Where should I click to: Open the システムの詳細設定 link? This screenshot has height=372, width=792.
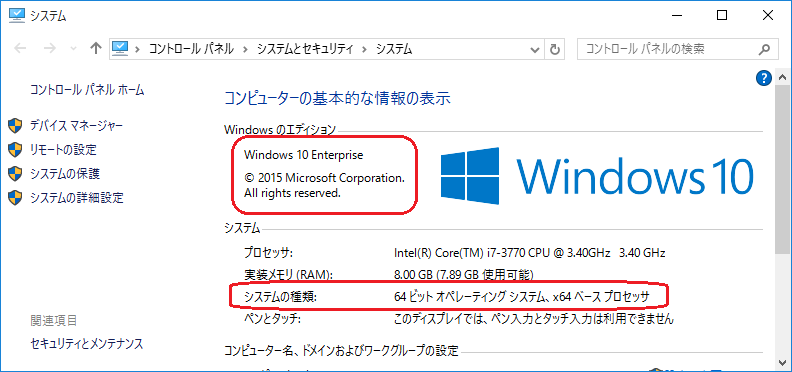click(x=76, y=198)
